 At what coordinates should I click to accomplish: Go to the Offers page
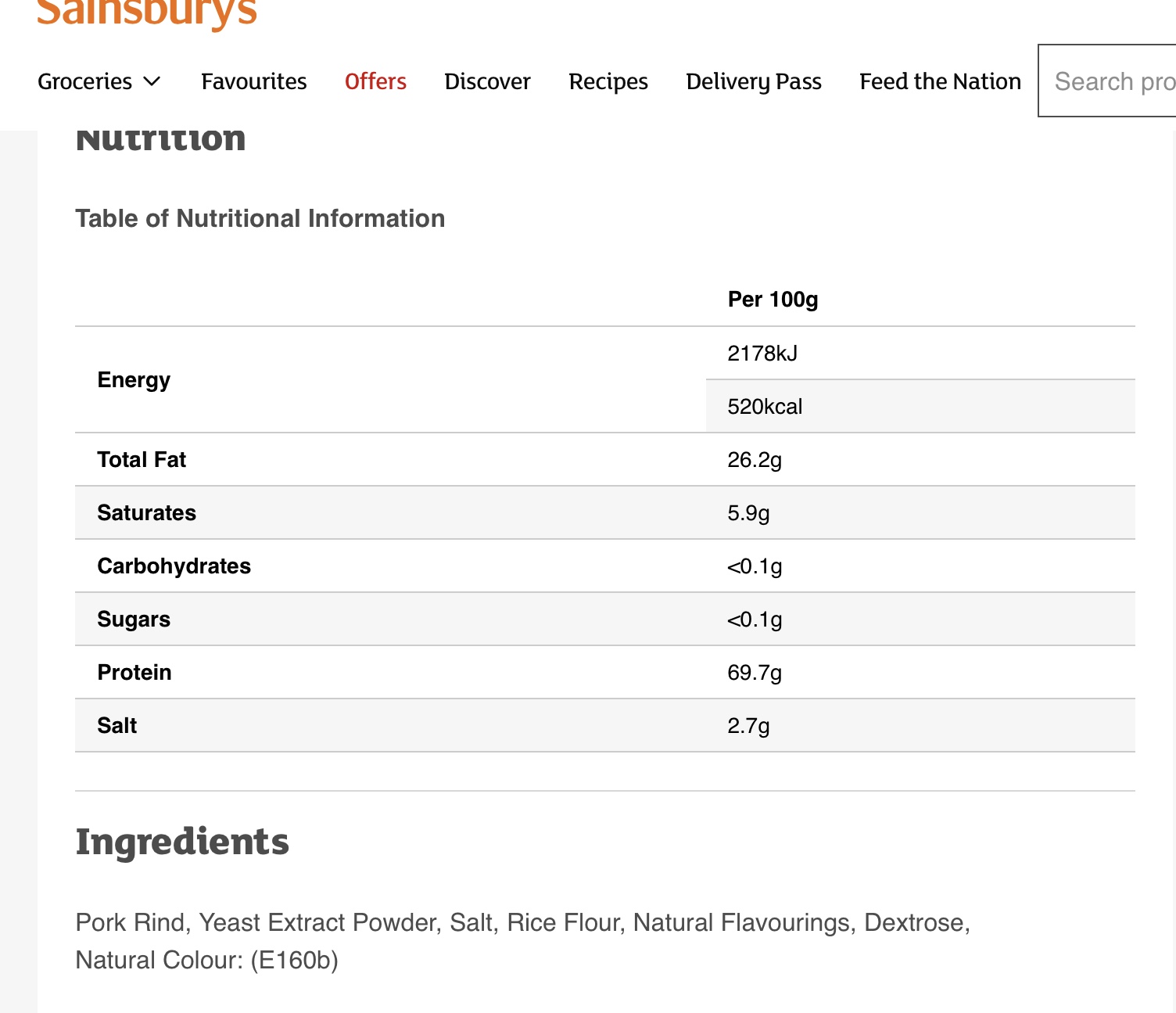(375, 81)
